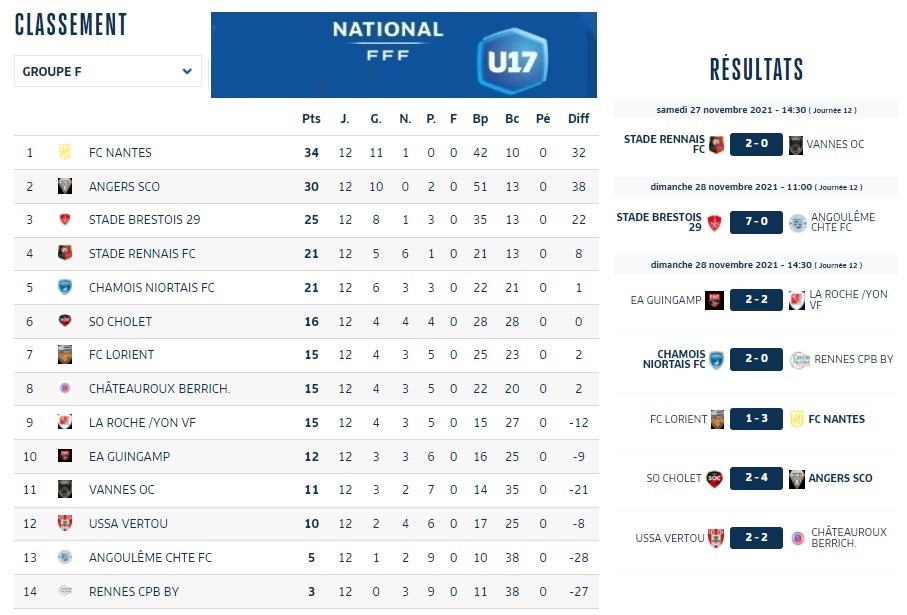Open the SO Cholet 2-4 Angers score
This screenshot has height=615, width=907.
coord(756,478)
